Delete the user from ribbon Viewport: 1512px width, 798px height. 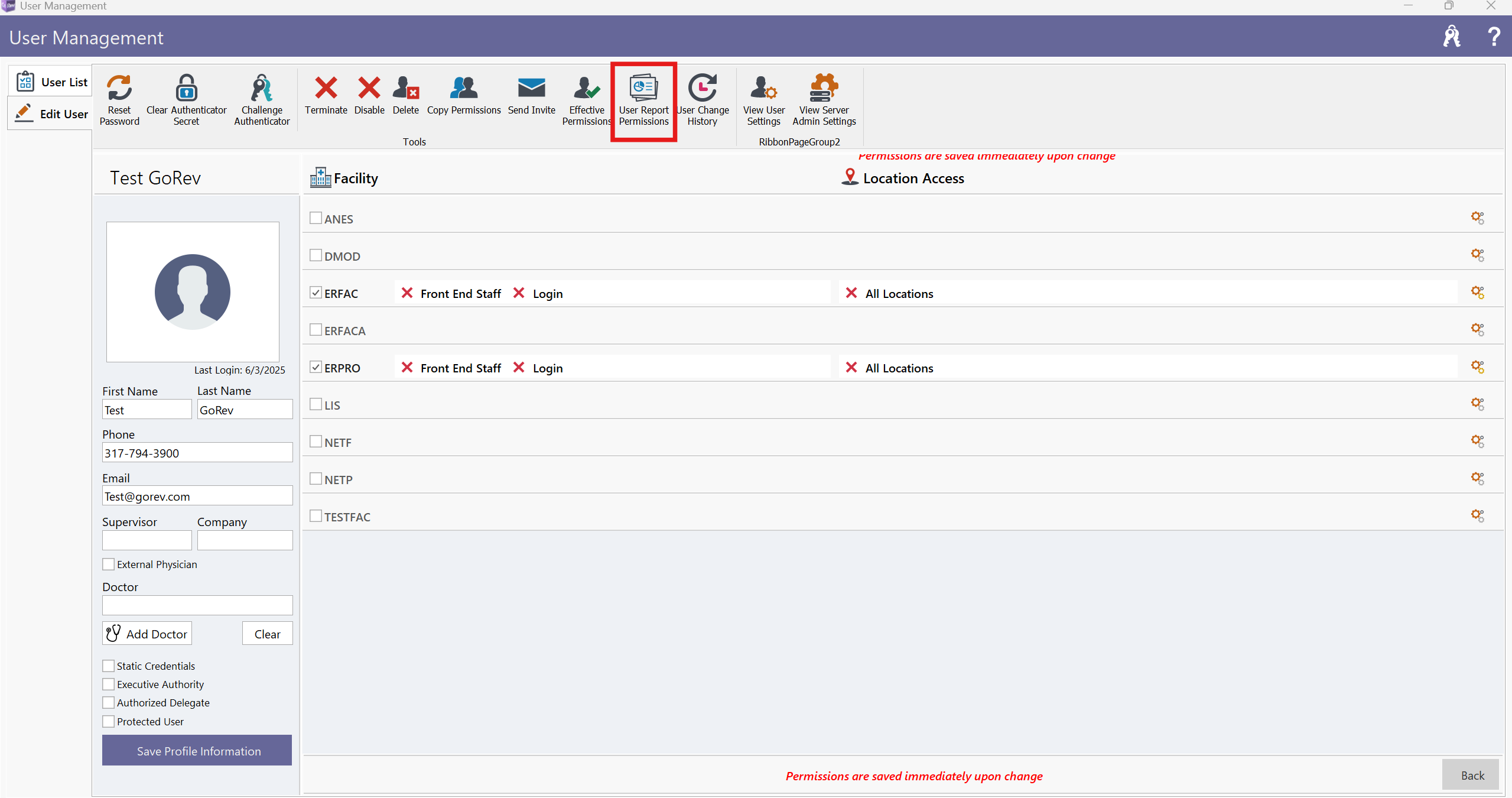(x=406, y=95)
